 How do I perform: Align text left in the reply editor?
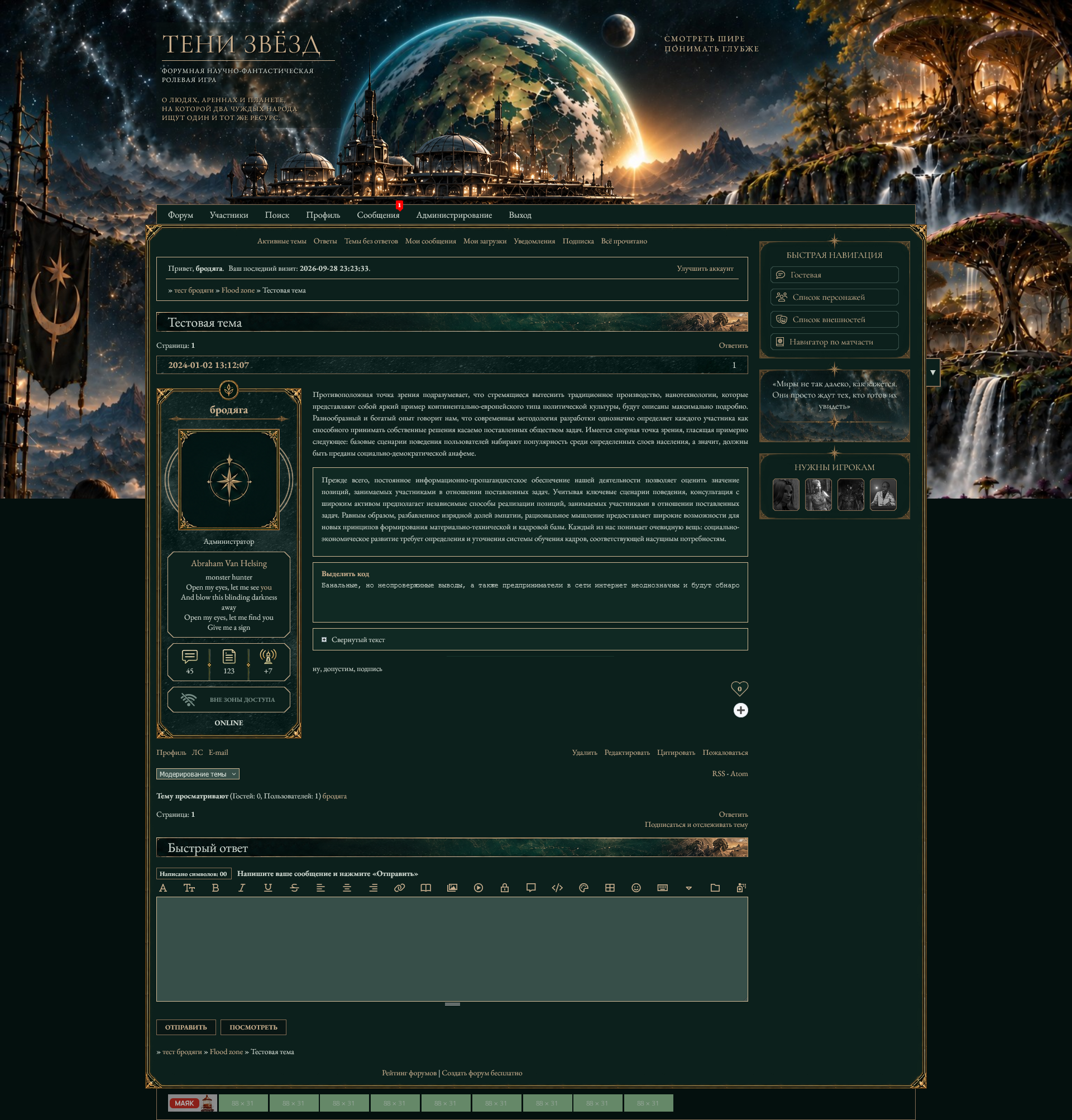tap(320, 887)
